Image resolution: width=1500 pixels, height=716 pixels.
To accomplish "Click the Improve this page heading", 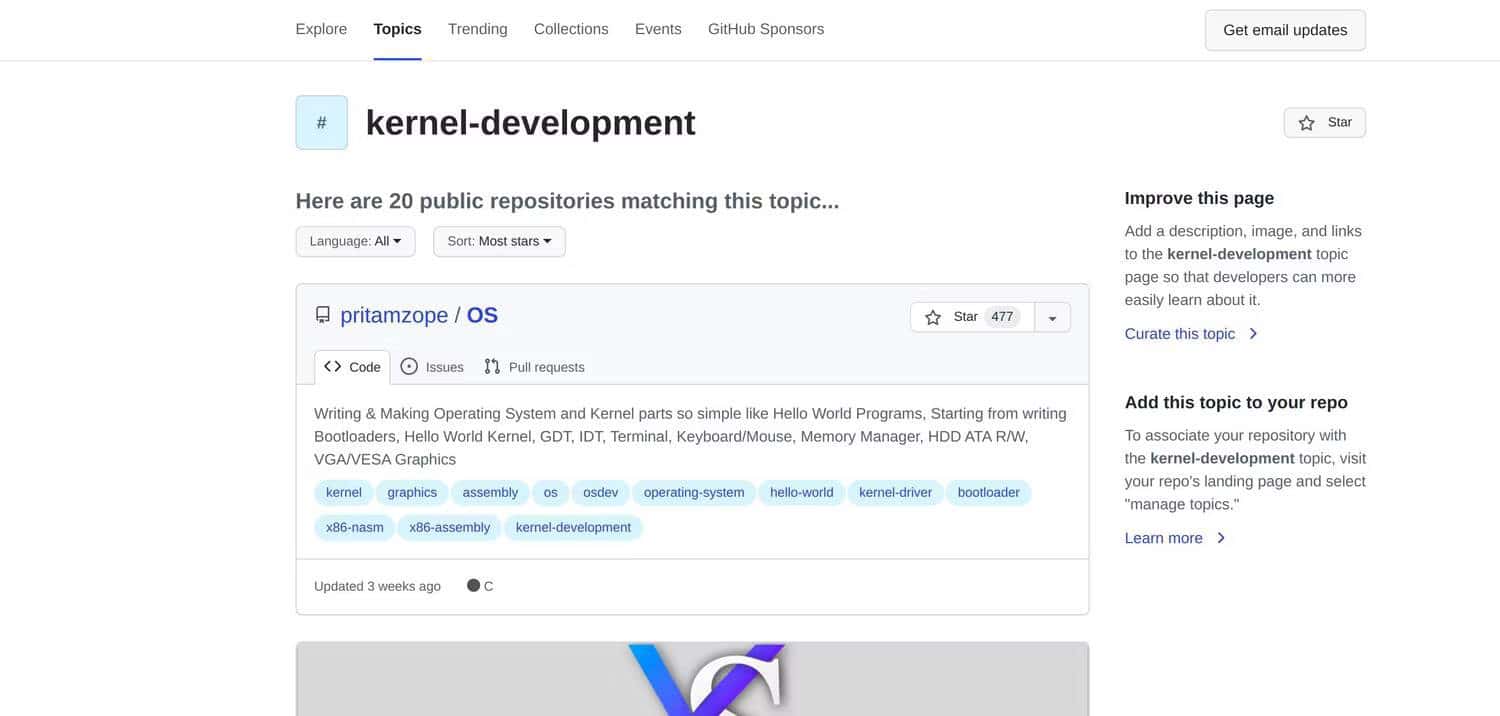I will 1199,198.
